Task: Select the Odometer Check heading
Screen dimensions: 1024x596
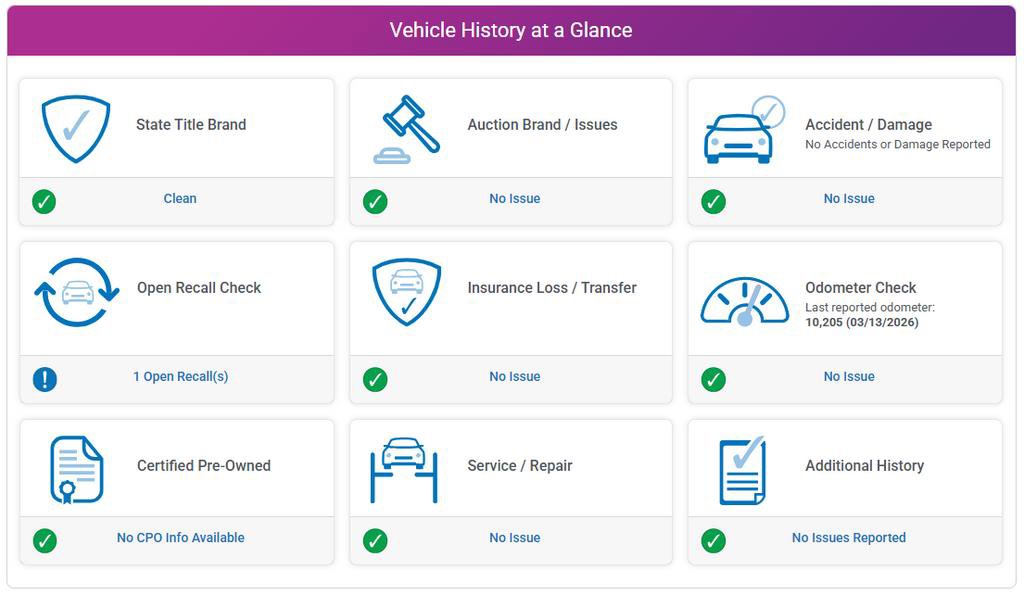Action: coord(861,288)
